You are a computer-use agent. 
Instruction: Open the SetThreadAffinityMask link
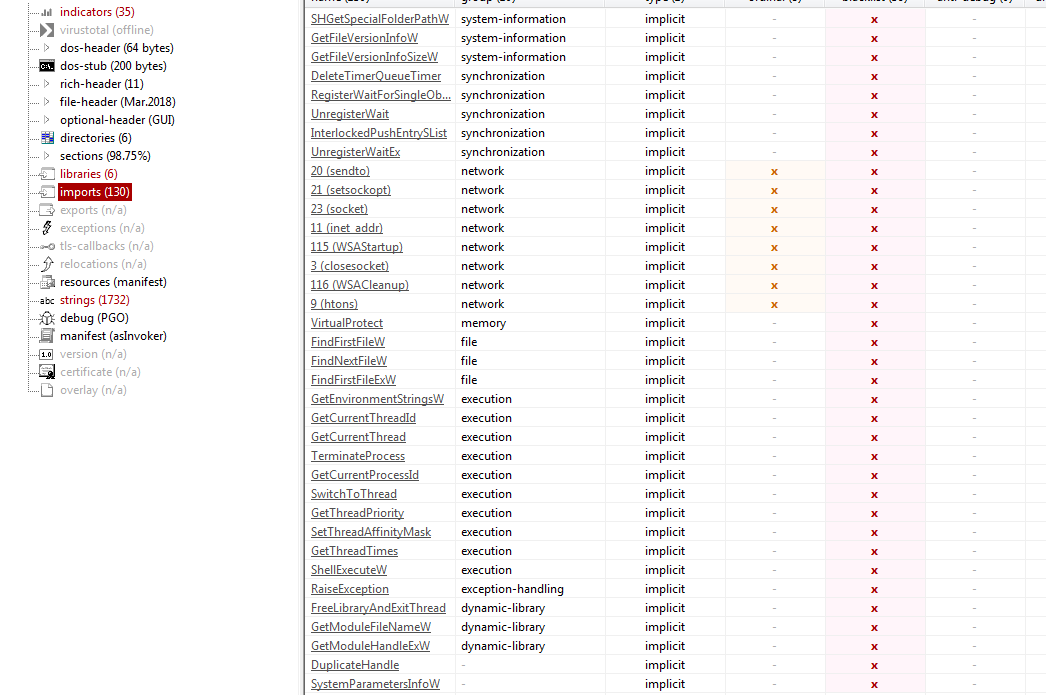point(371,532)
